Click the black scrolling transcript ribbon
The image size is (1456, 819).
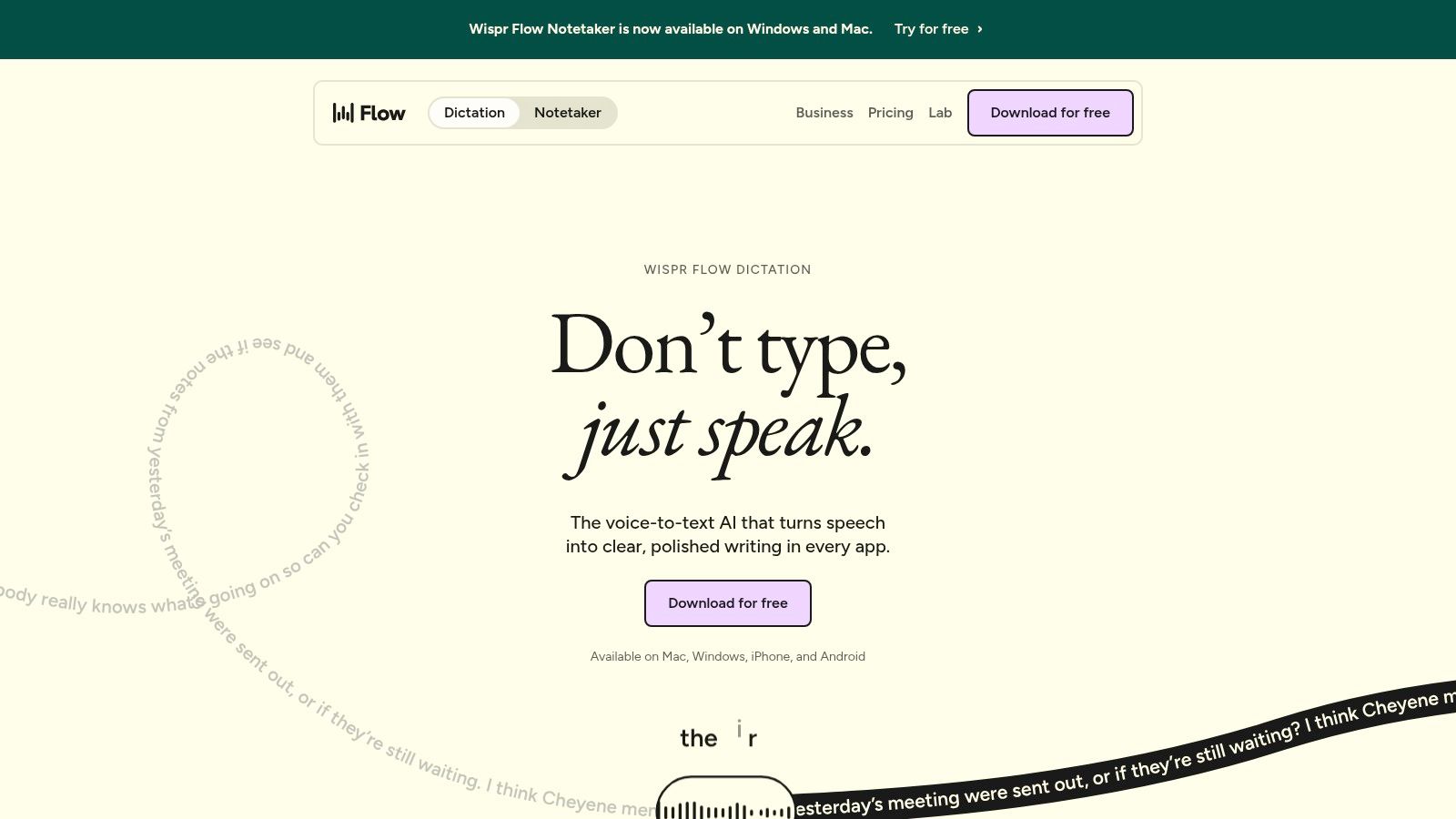pos(1124,755)
